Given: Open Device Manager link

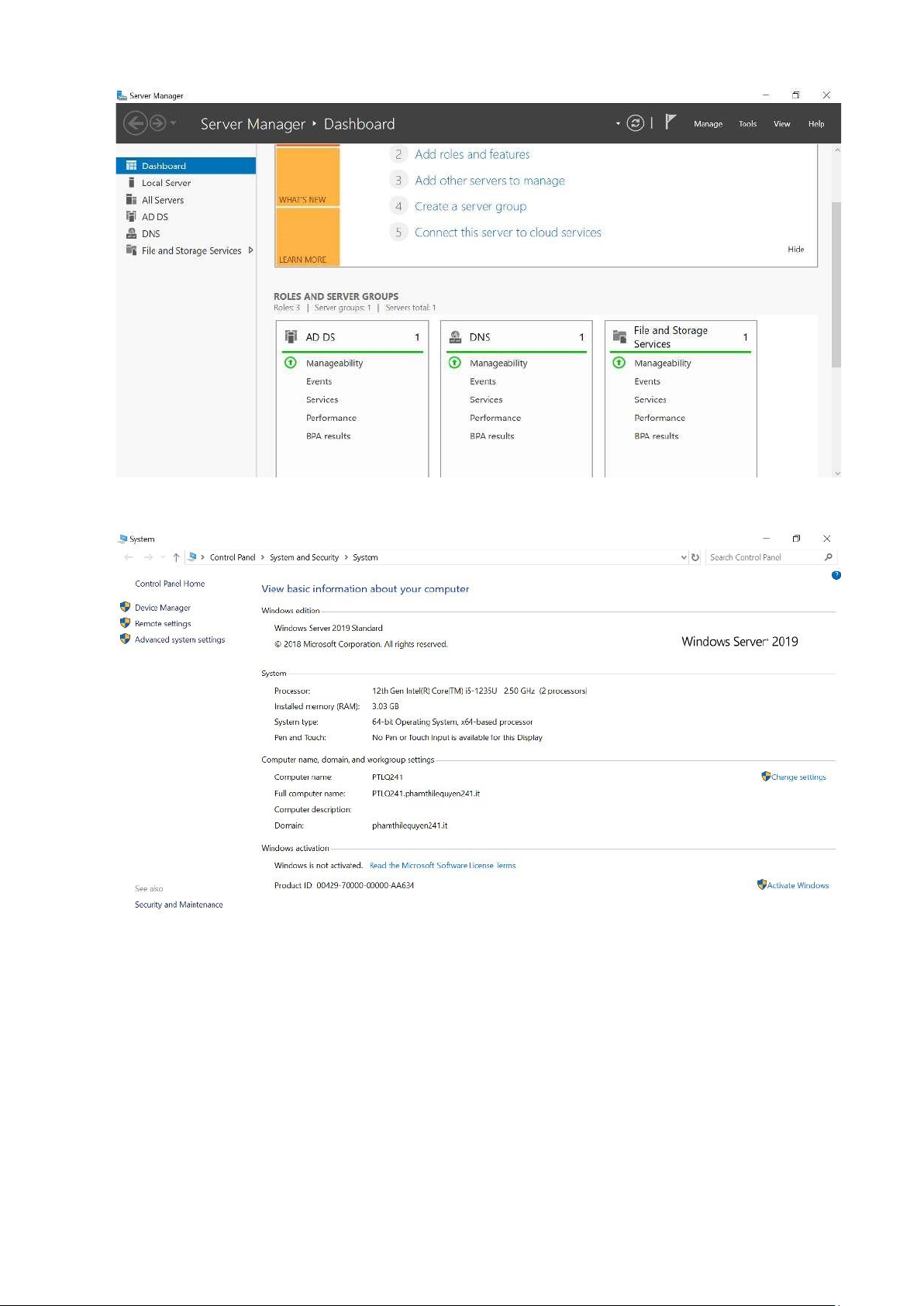Looking at the screenshot, I should [x=163, y=608].
